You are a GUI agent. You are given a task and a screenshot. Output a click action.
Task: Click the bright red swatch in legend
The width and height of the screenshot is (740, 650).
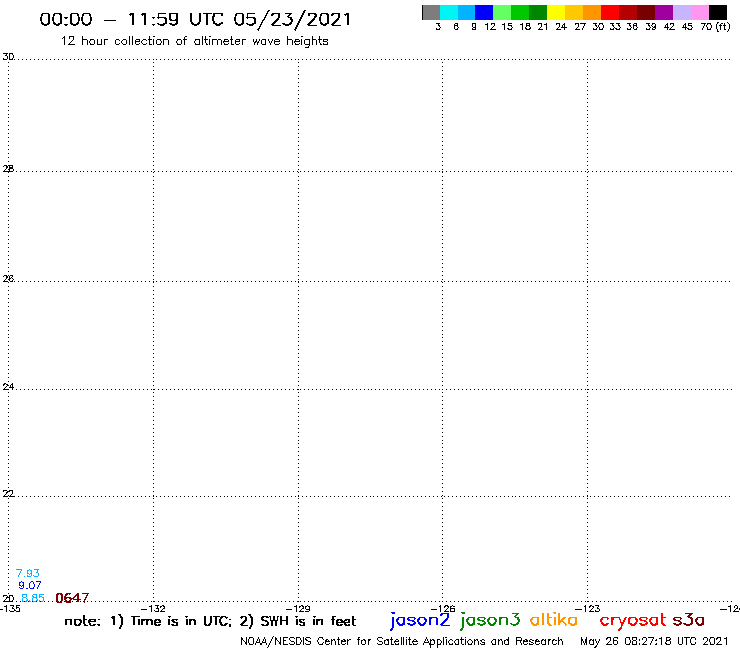click(609, 12)
